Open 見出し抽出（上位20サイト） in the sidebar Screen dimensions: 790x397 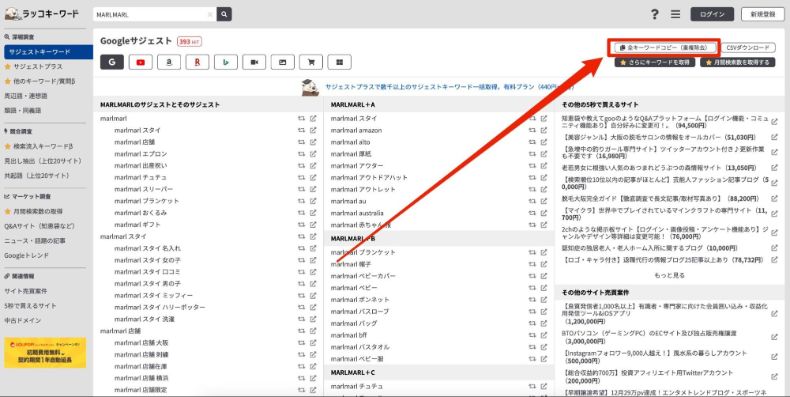tap(43, 161)
